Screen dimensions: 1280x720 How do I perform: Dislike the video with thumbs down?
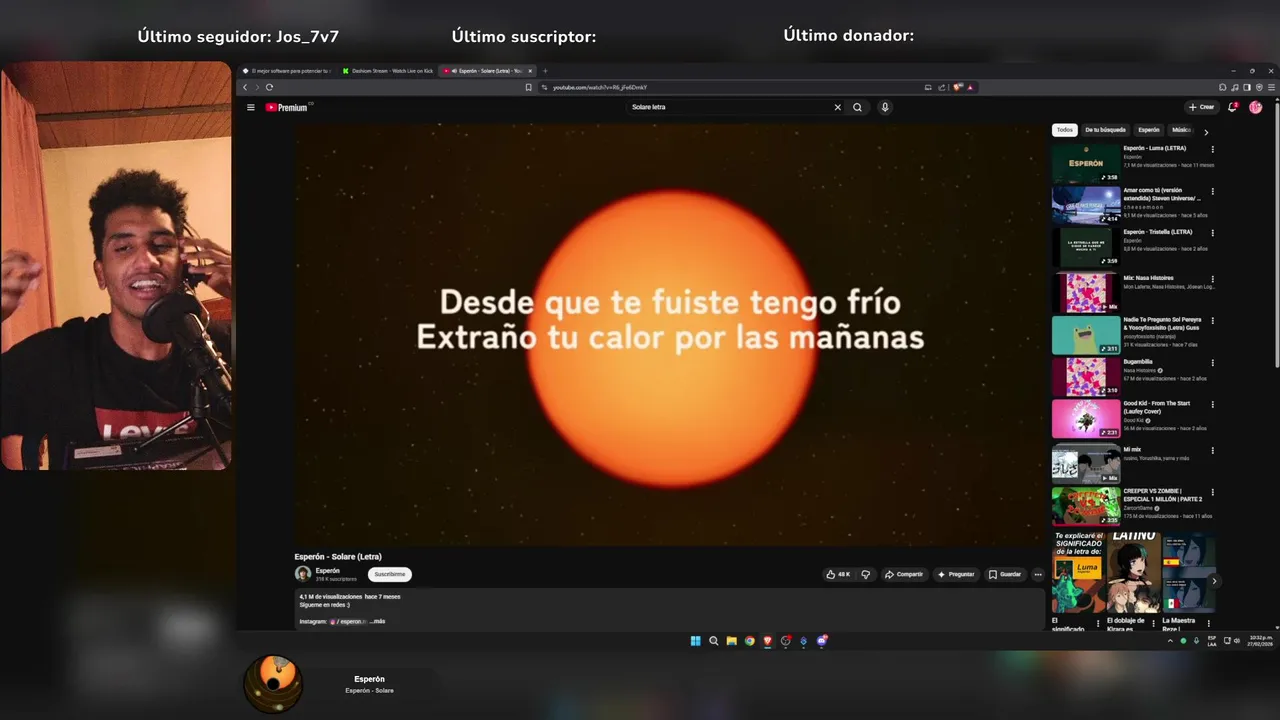[866, 574]
